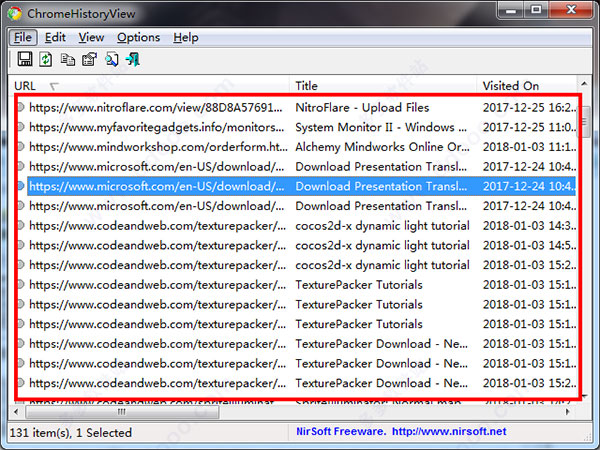
Task: Click the Copy Selected Items icon
Action: [x=68, y=60]
